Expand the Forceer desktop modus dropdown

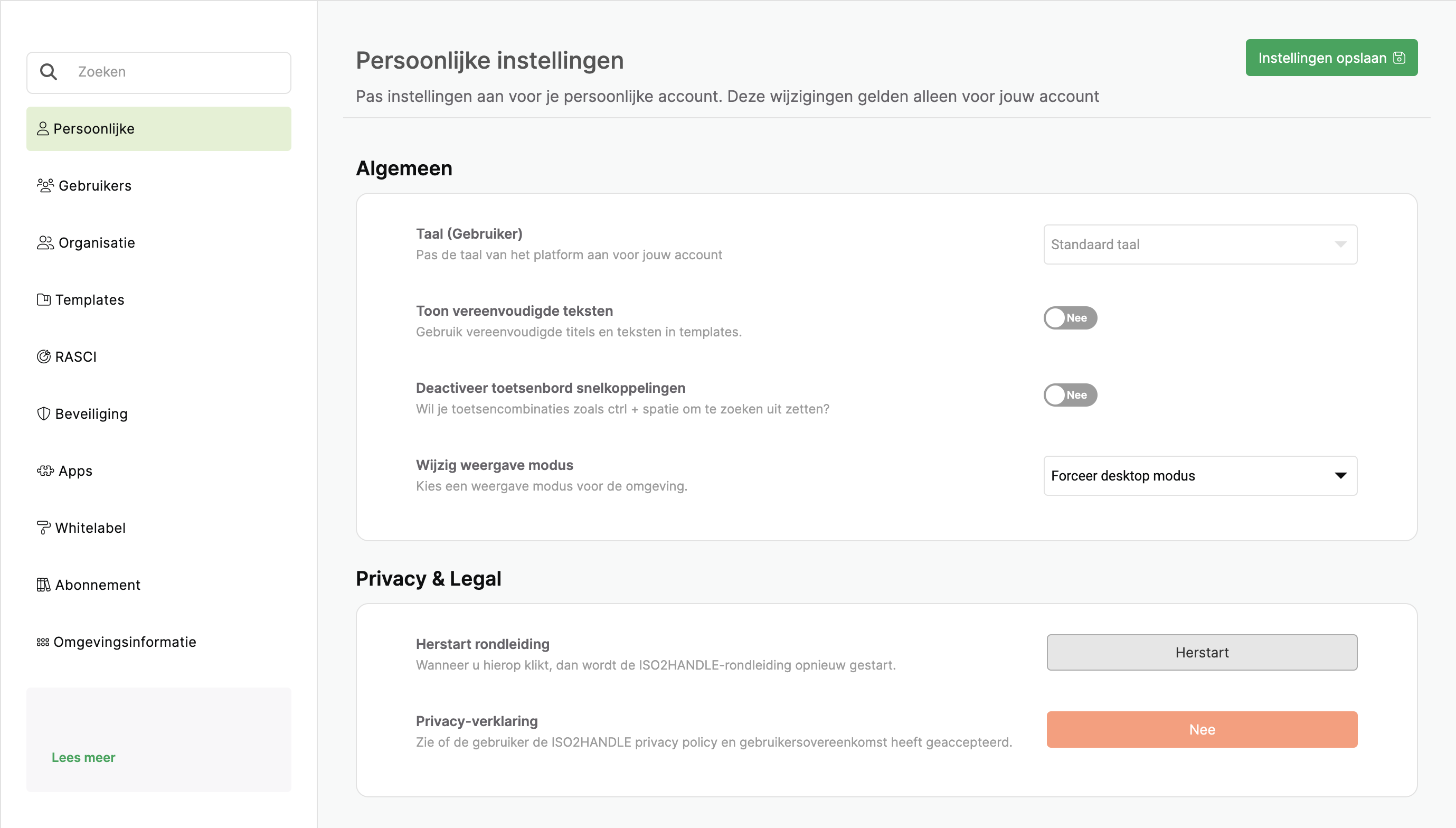[x=1200, y=475]
